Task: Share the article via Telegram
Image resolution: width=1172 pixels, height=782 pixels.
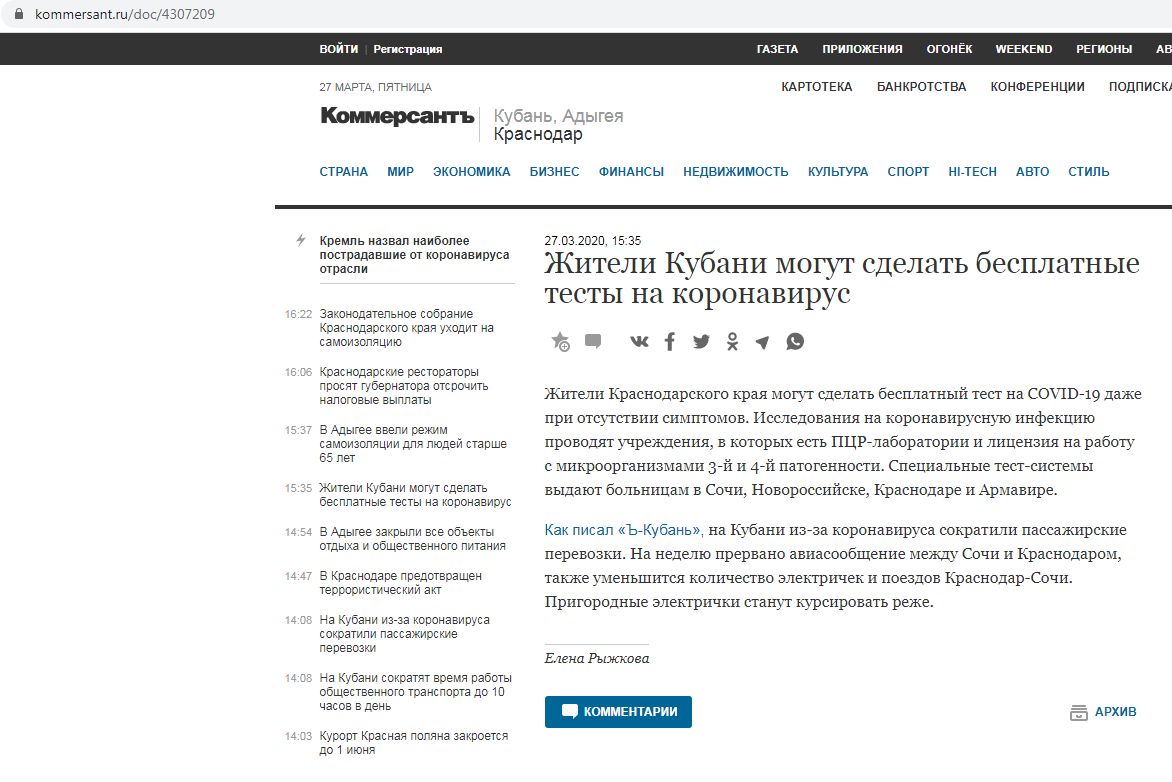Action: pos(762,342)
